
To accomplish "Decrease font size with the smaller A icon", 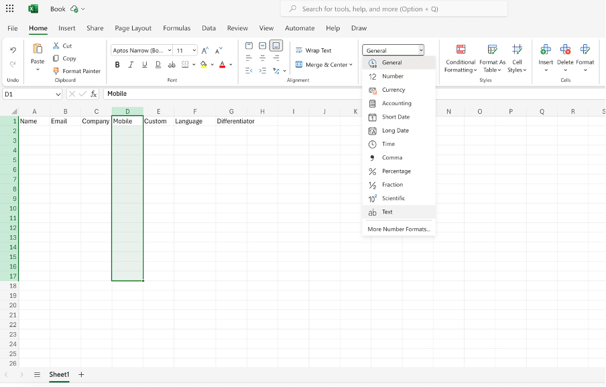I will [x=218, y=50].
